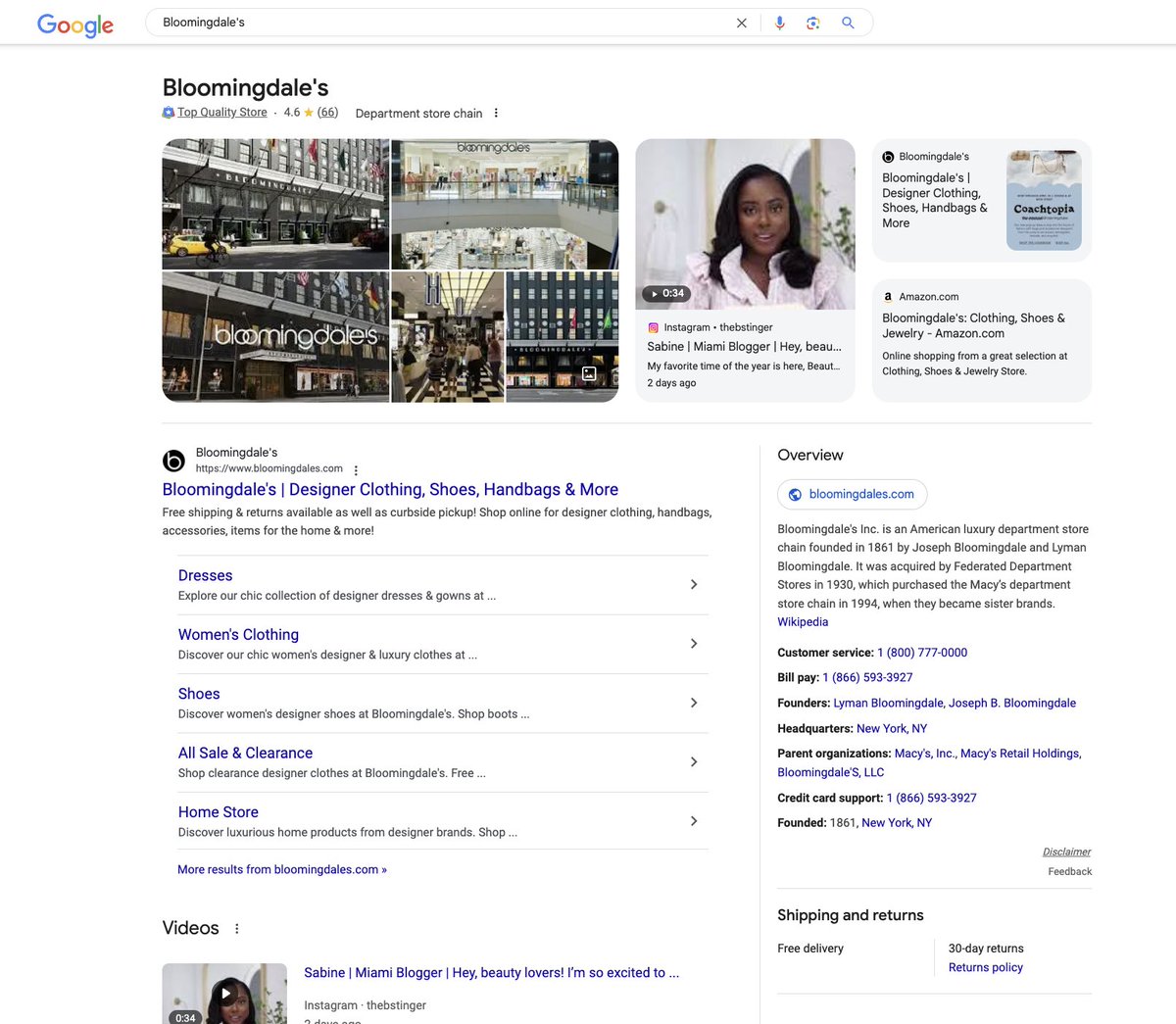Click the magnifying glass search icon
Viewport: 1176px width, 1024px height.
pyautogui.click(x=848, y=23)
